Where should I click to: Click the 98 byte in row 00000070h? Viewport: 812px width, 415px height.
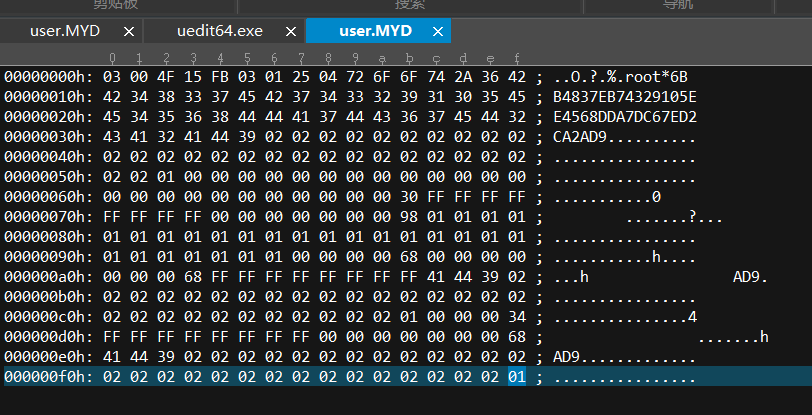(409, 217)
